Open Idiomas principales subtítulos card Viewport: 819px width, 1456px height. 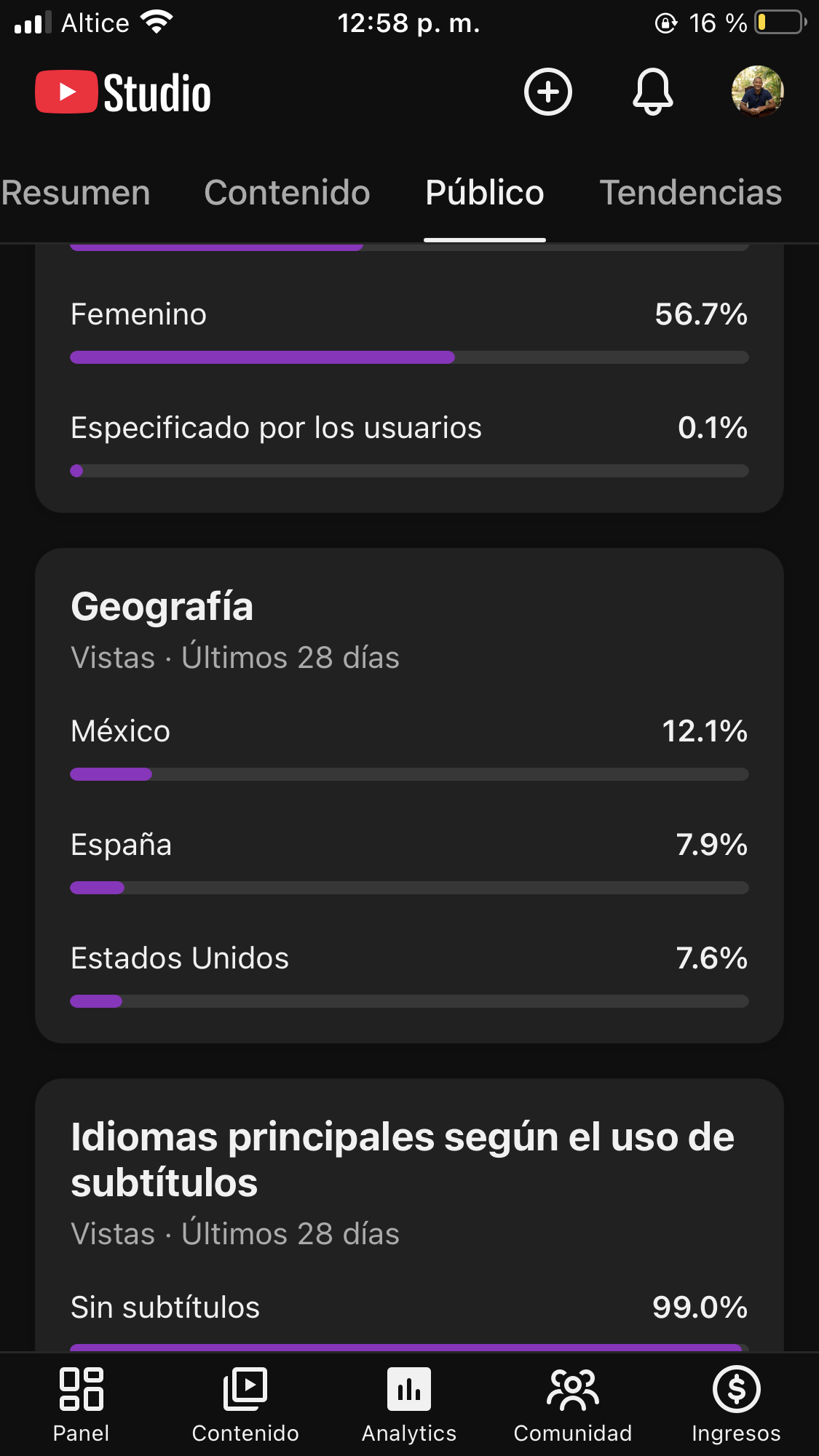(403, 1159)
